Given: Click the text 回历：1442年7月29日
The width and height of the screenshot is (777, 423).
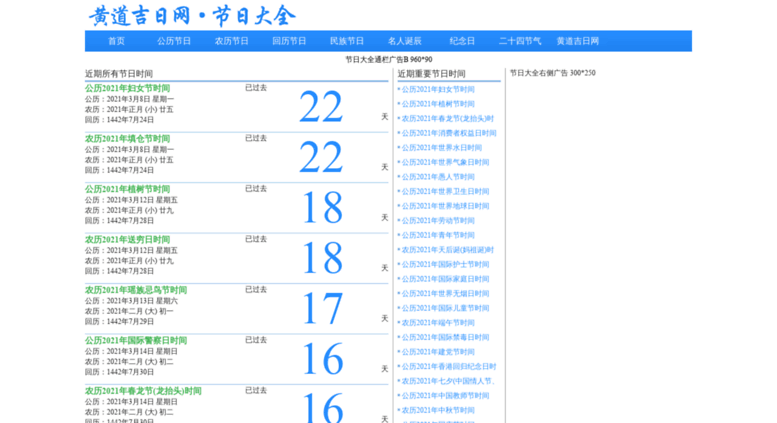Looking at the screenshot, I should (x=119, y=322).
